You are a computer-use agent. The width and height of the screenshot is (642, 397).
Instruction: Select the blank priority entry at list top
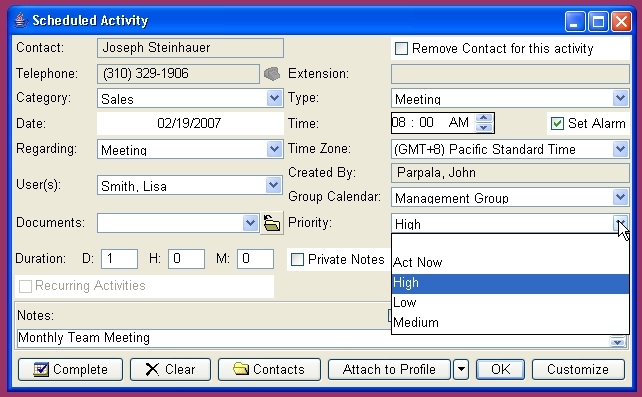point(510,244)
